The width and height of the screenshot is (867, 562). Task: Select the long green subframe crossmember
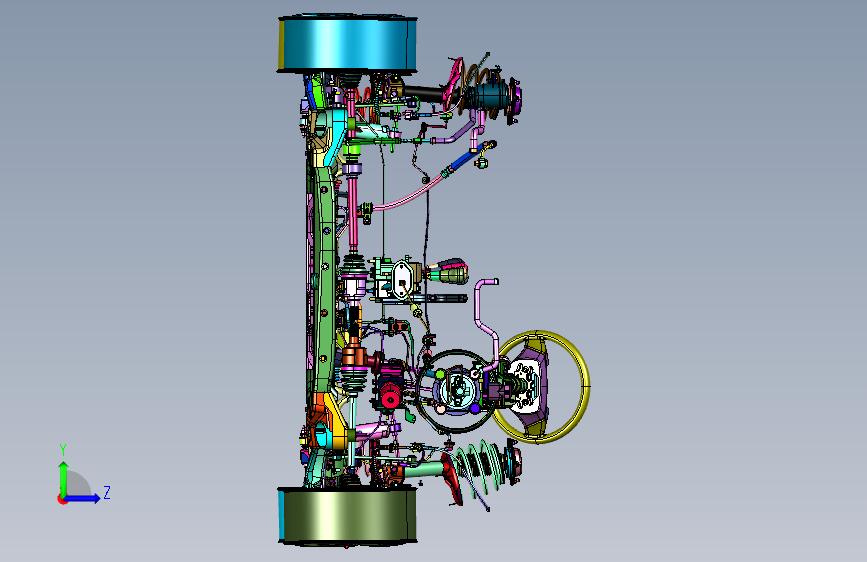coord(326,277)
